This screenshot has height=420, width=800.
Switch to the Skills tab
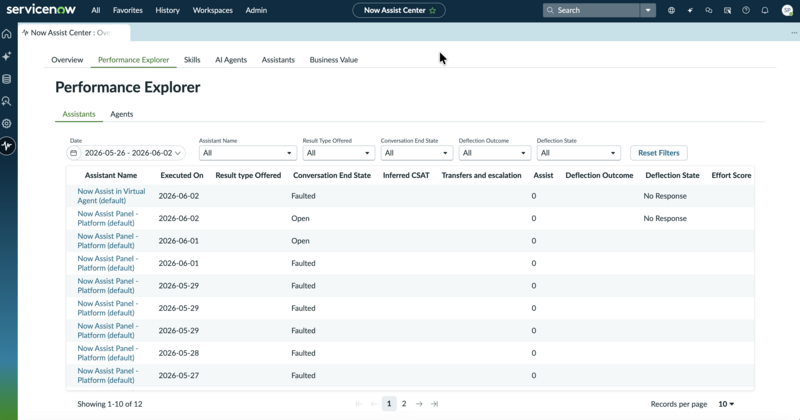pyautogui.click(x=192, y=60)
